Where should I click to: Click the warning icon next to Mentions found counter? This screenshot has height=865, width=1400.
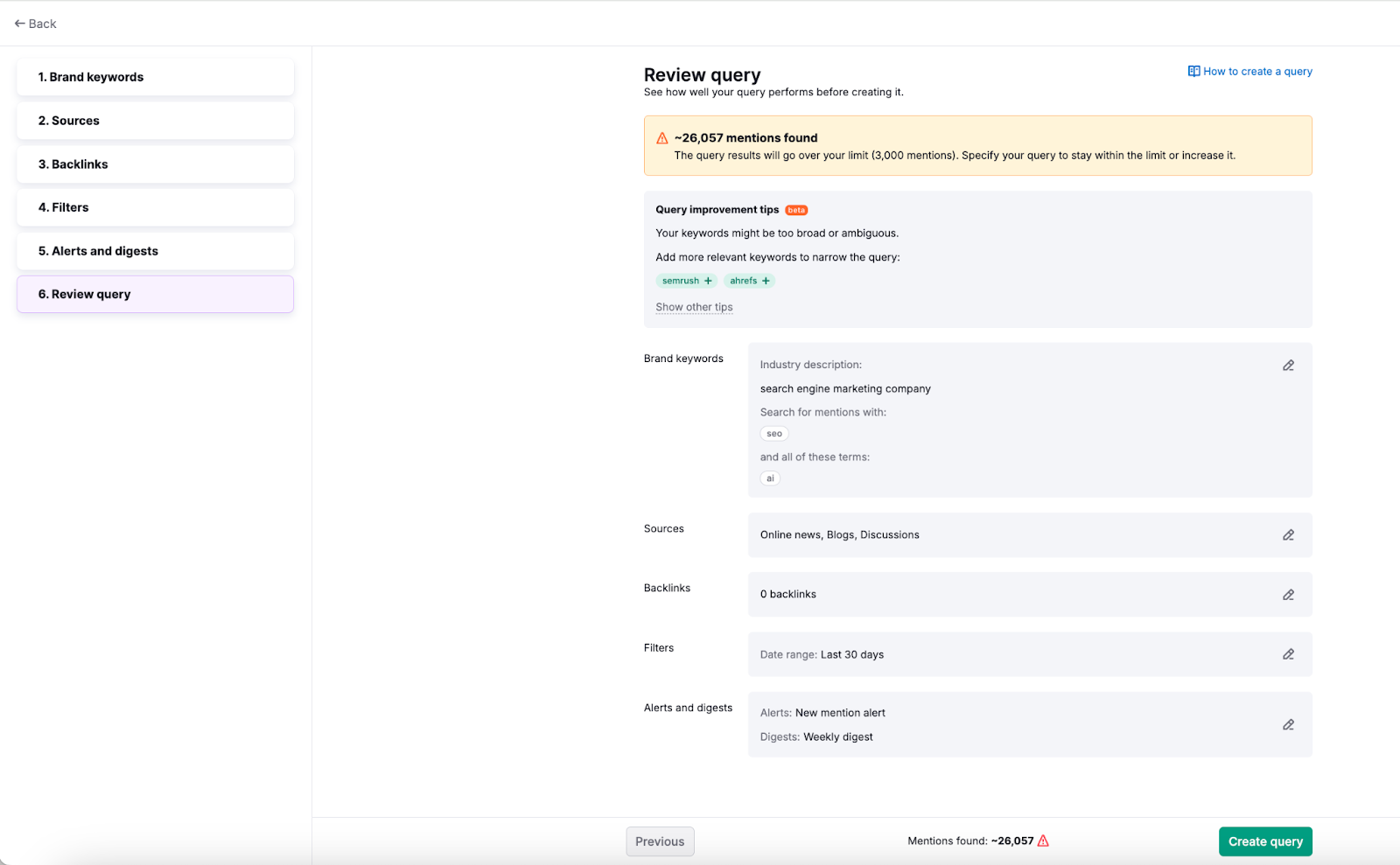[1043, 841]
